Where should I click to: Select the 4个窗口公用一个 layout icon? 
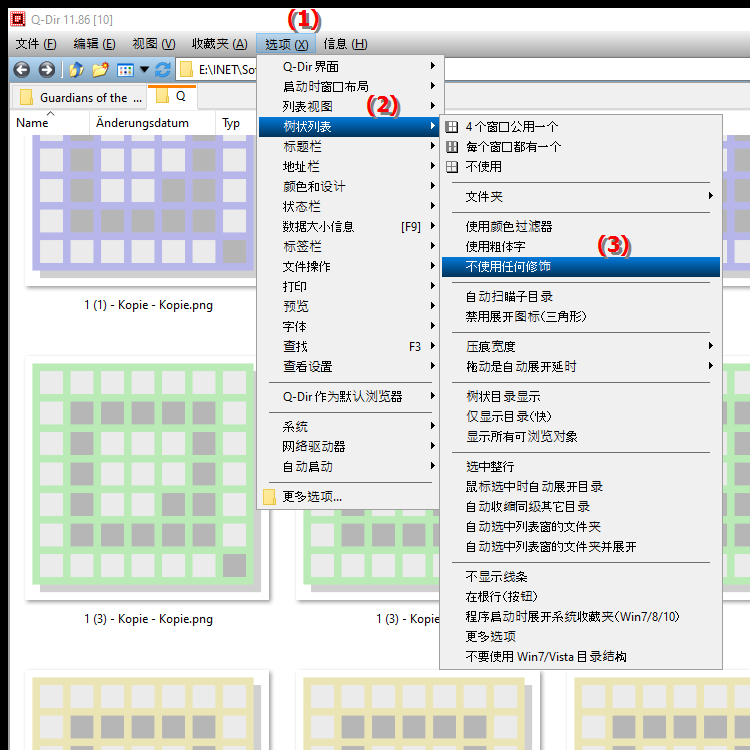tap(452, 127)
